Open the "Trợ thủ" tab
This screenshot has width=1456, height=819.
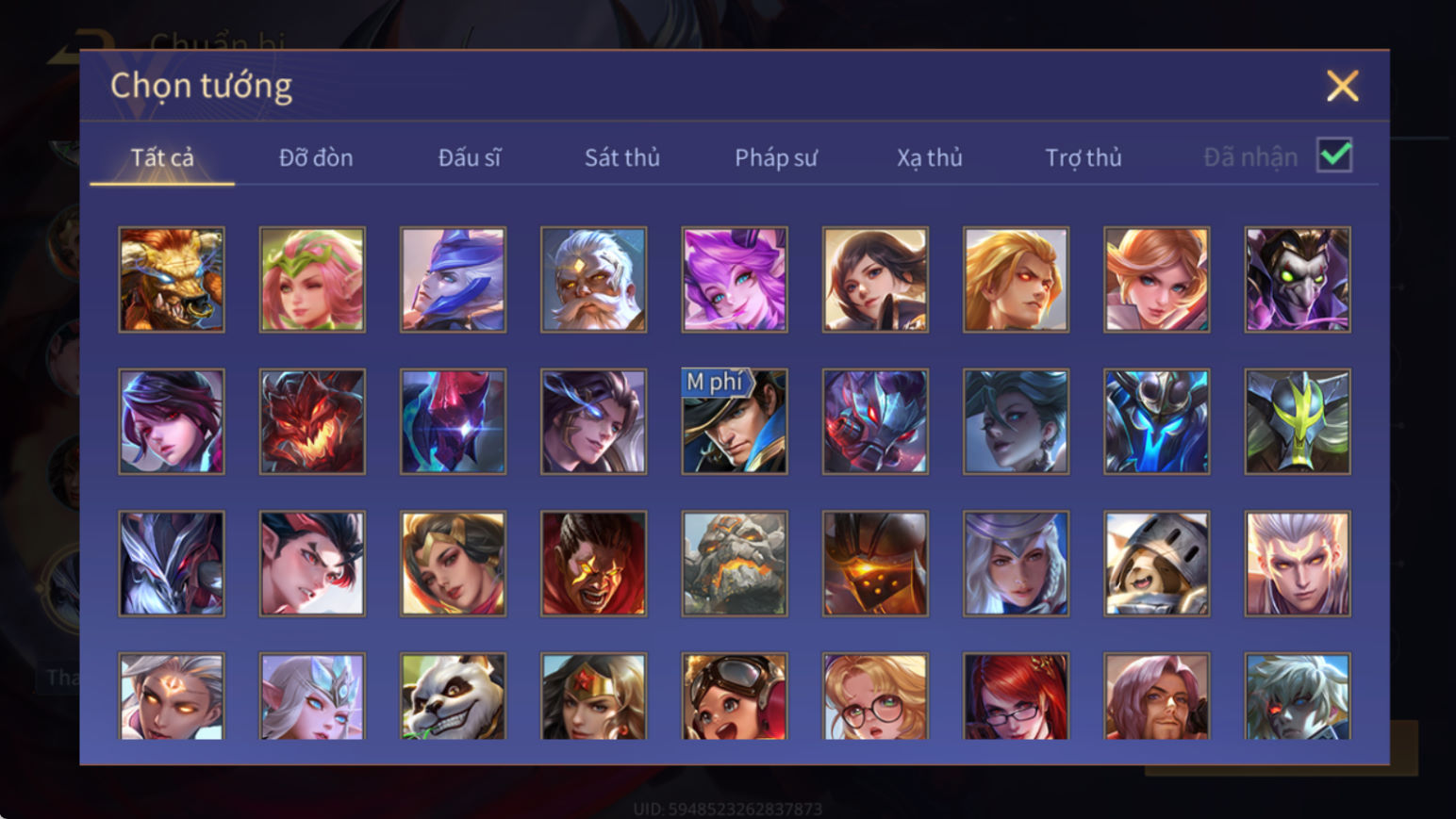click(x=1084, y=157)
